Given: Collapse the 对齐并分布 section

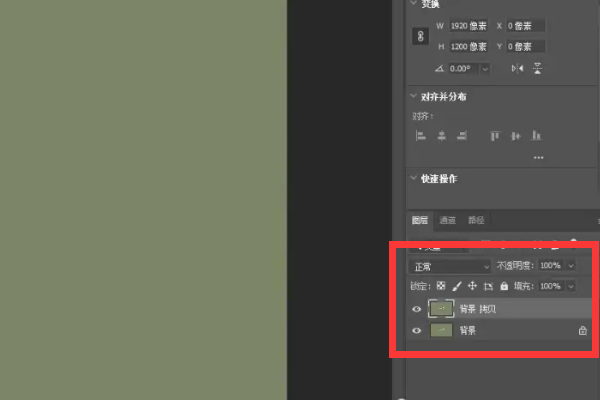Looking at the screenshot, I should coord(415,97).
